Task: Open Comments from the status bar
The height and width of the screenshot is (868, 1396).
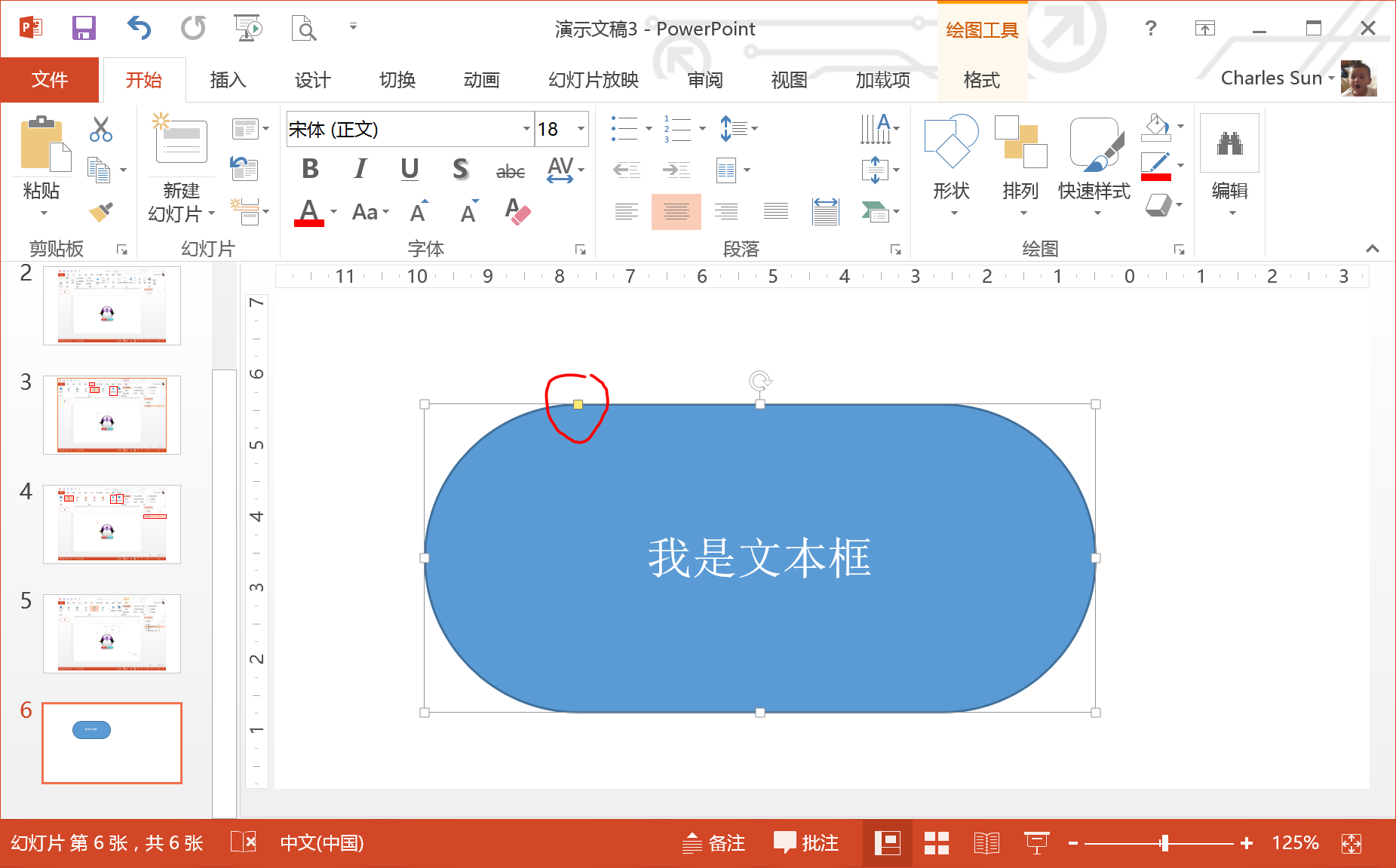Action: (806, 842)
